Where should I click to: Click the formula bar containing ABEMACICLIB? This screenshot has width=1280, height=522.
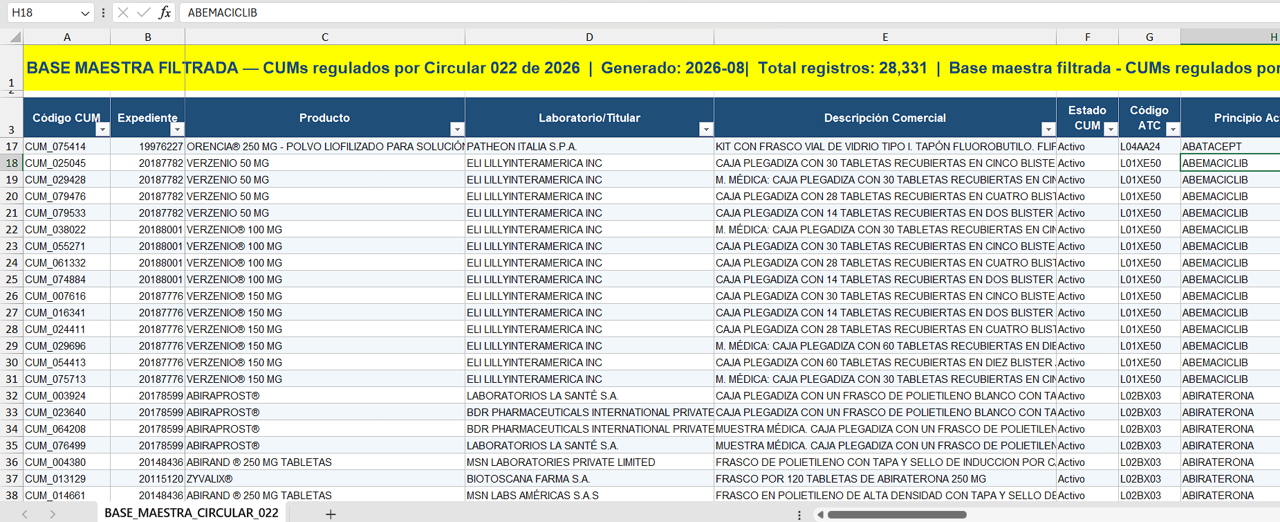pos(730,13)
